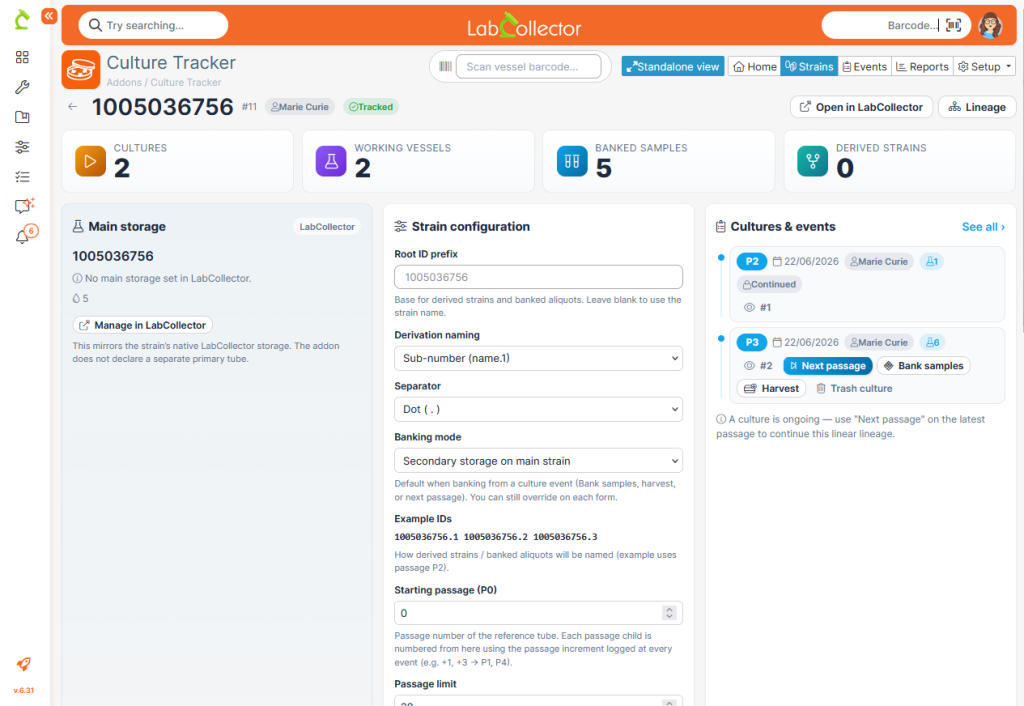Click the Starting passage (P0) input

tap(538, 613)
